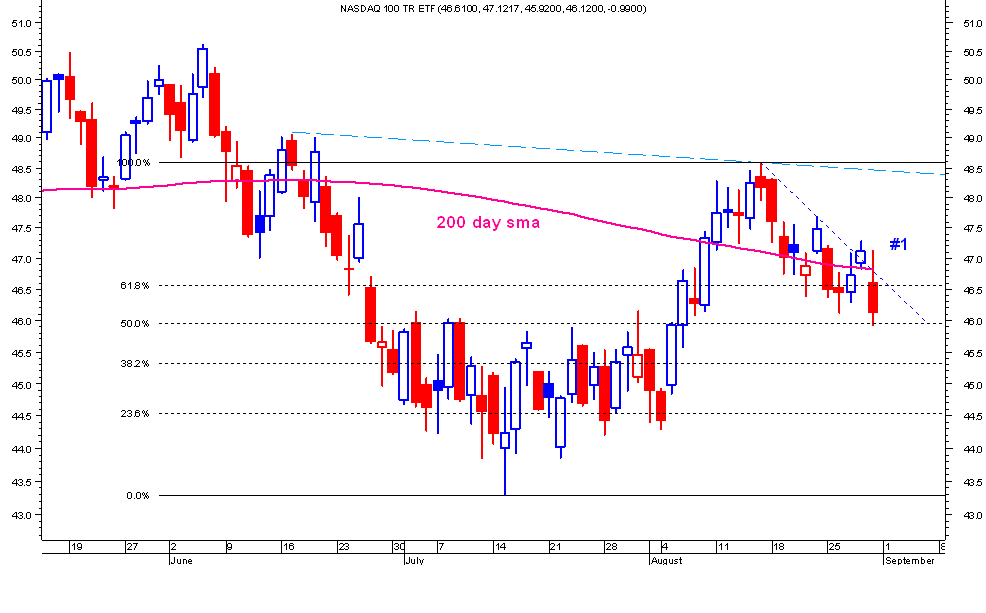
Task: Click the 44.0 price on right axis
Action: [x=972, y=449]
